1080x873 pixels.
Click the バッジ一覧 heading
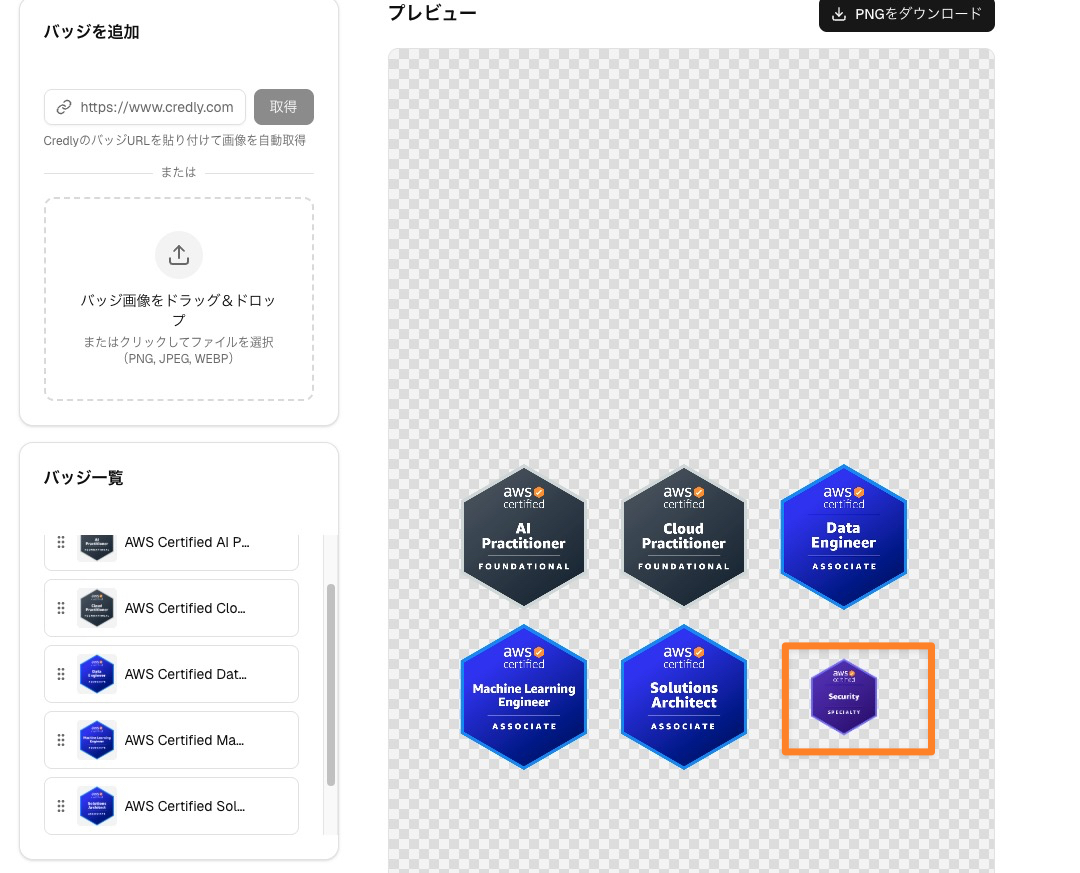tap(84, 477)
